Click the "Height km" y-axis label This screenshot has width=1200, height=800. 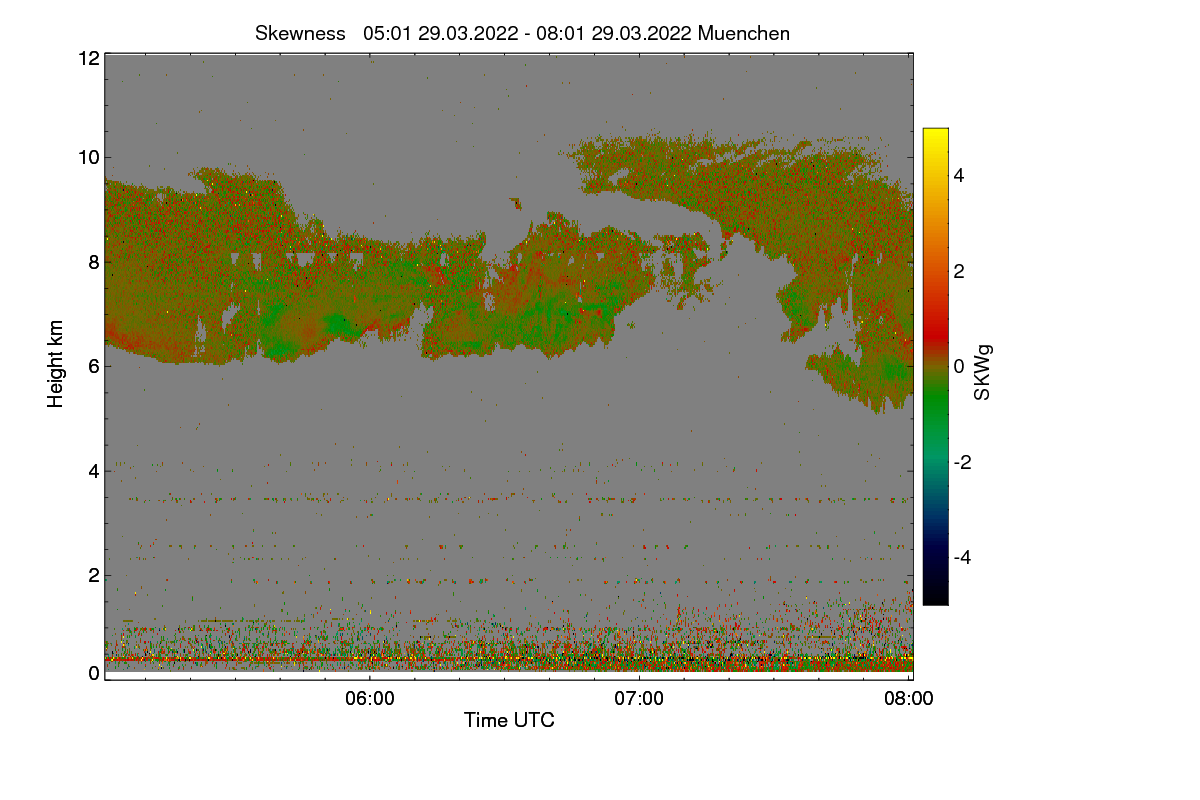[56, 363]
